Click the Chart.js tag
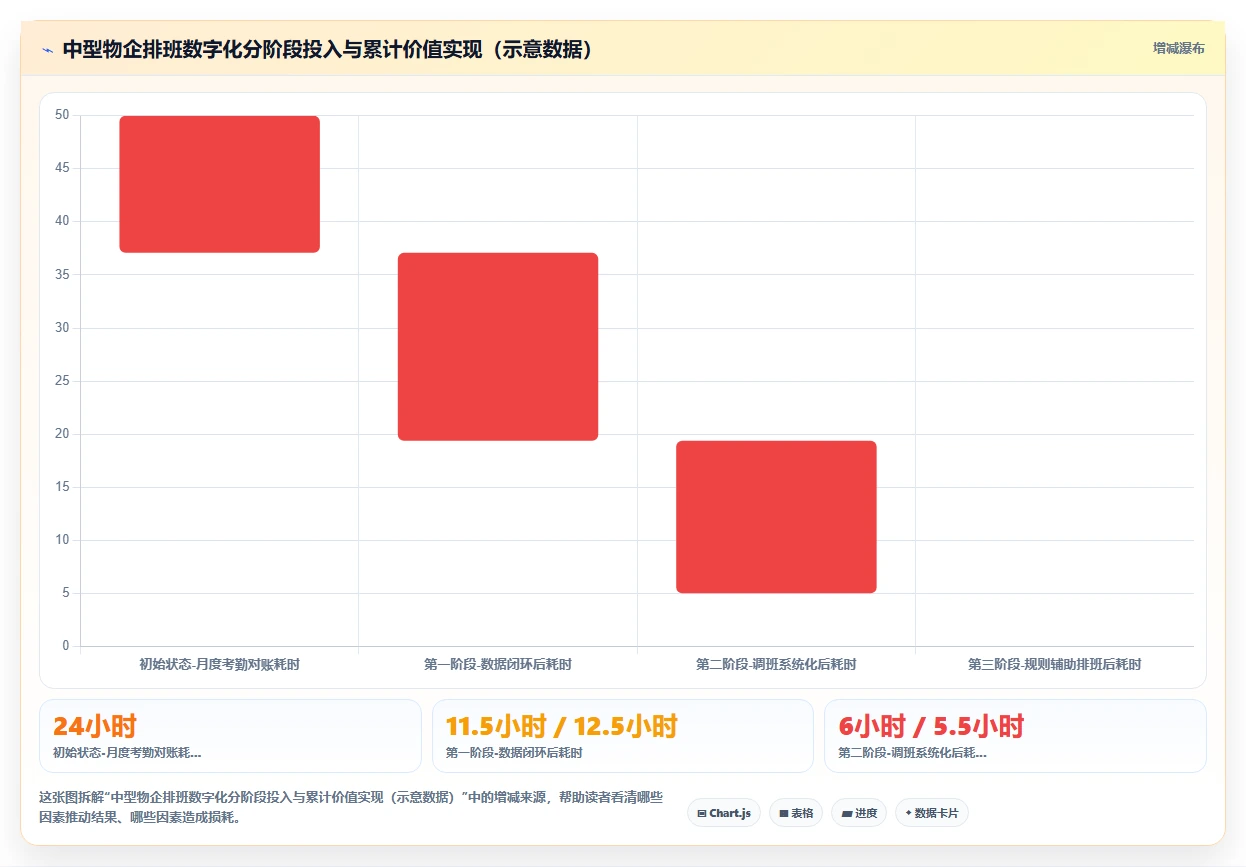 point(724,813)
